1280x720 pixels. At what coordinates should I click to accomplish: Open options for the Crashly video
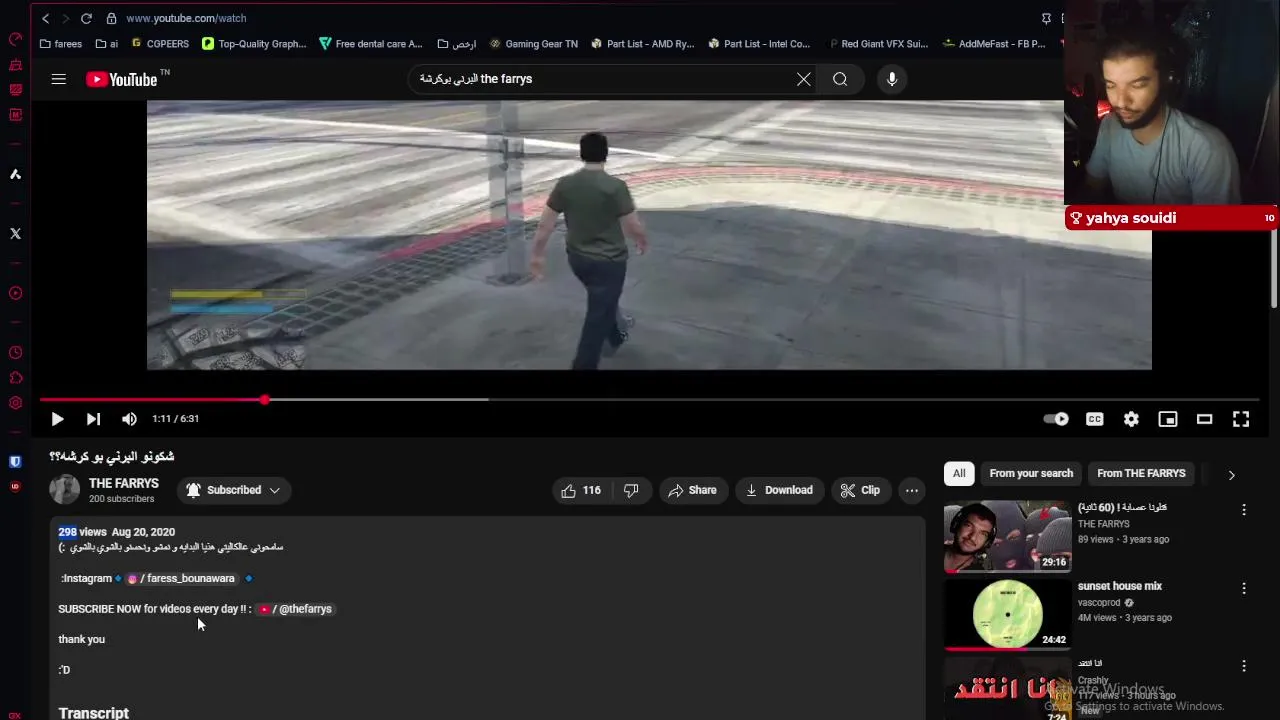click(x=1244, y=666)
